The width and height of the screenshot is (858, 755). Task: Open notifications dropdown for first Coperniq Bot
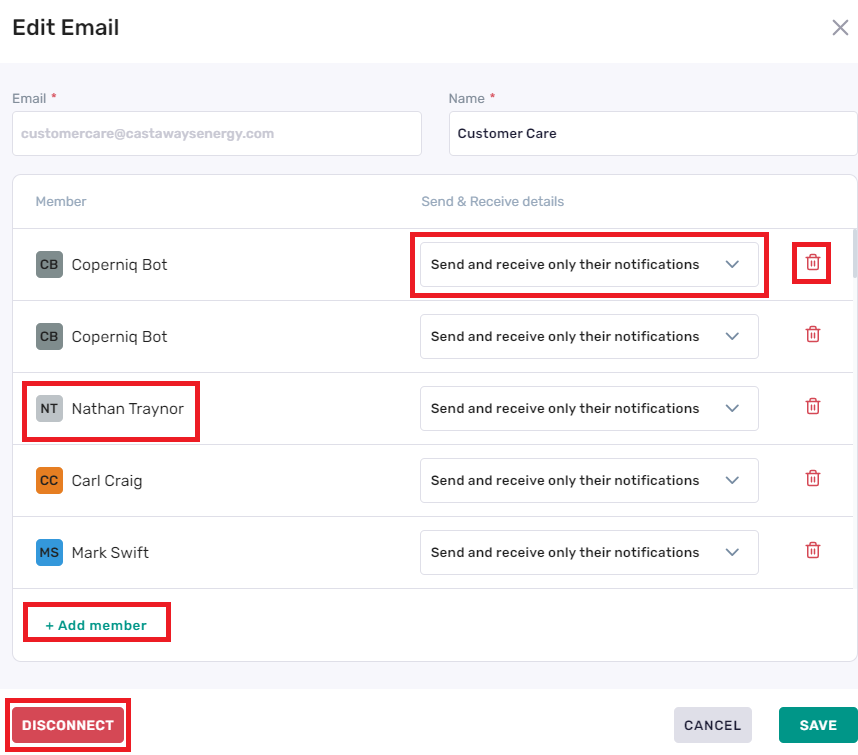coord(589,264)
